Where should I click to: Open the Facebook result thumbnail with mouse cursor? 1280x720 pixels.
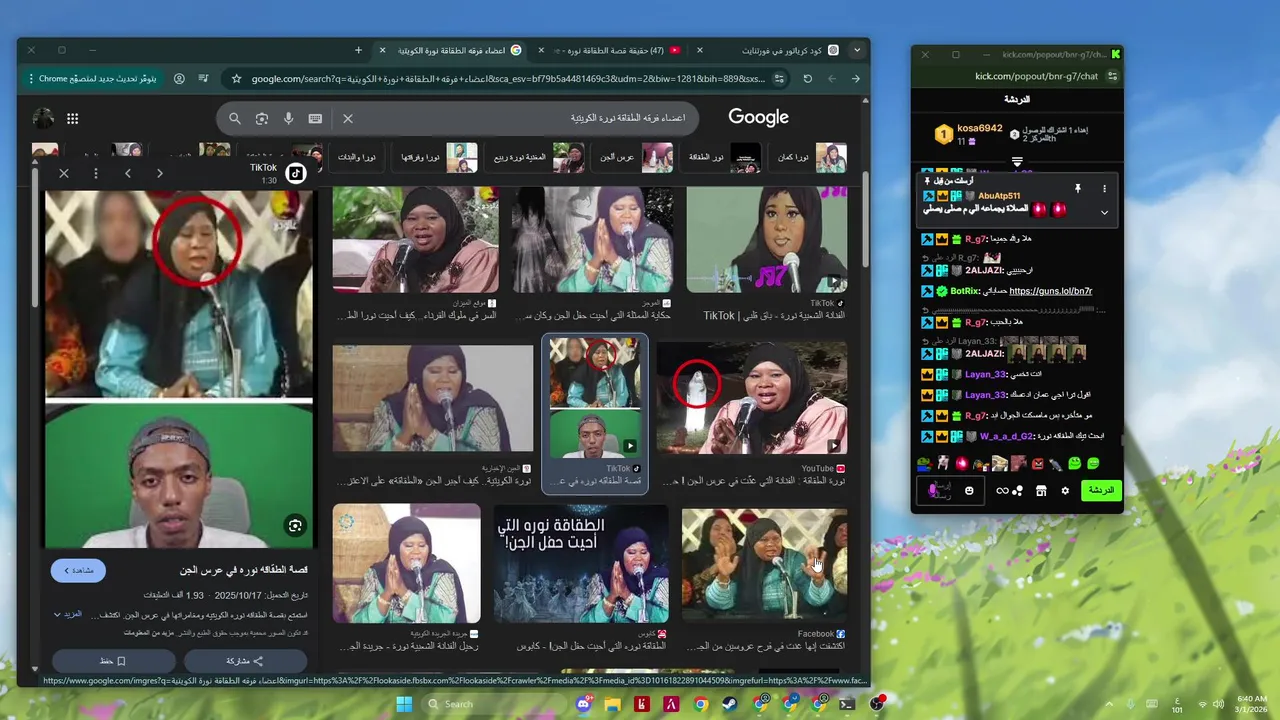pyautogui.click(x=764, y=565)
